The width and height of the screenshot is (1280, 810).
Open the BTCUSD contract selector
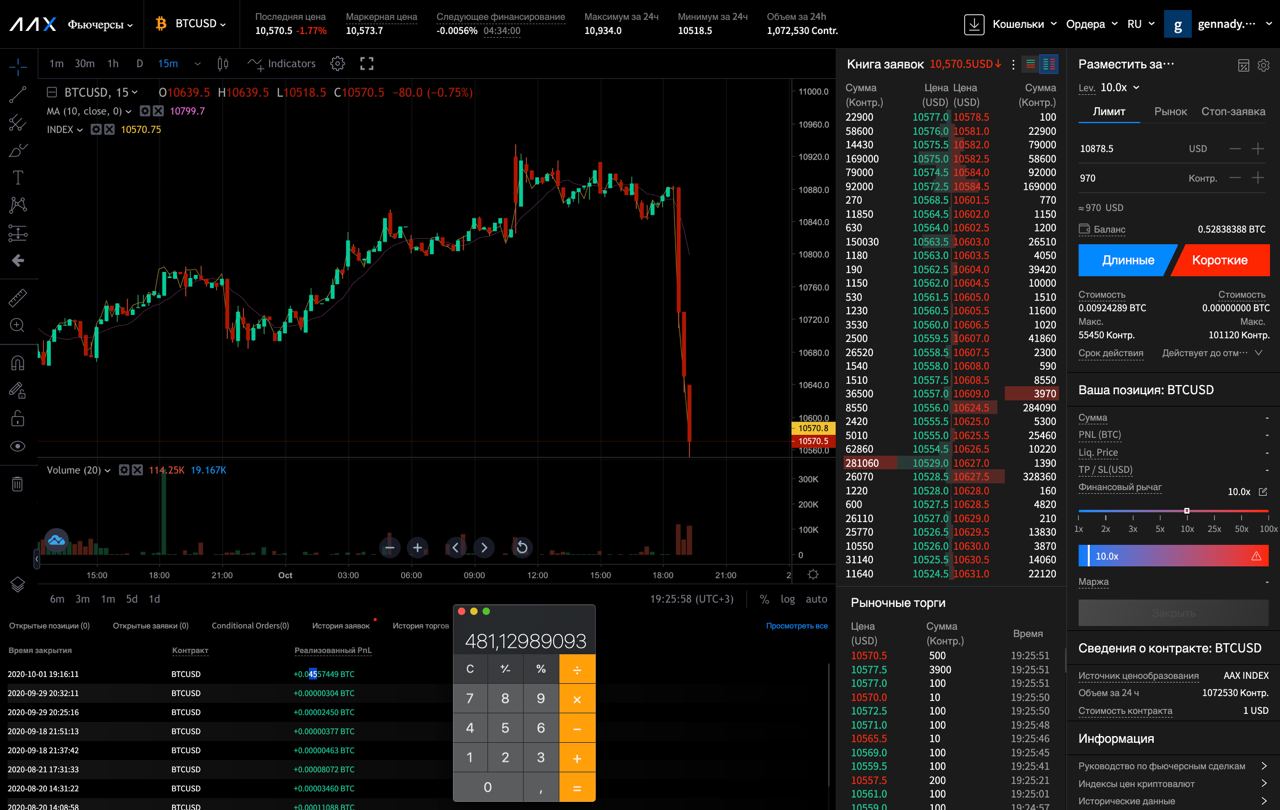(200, 24)
